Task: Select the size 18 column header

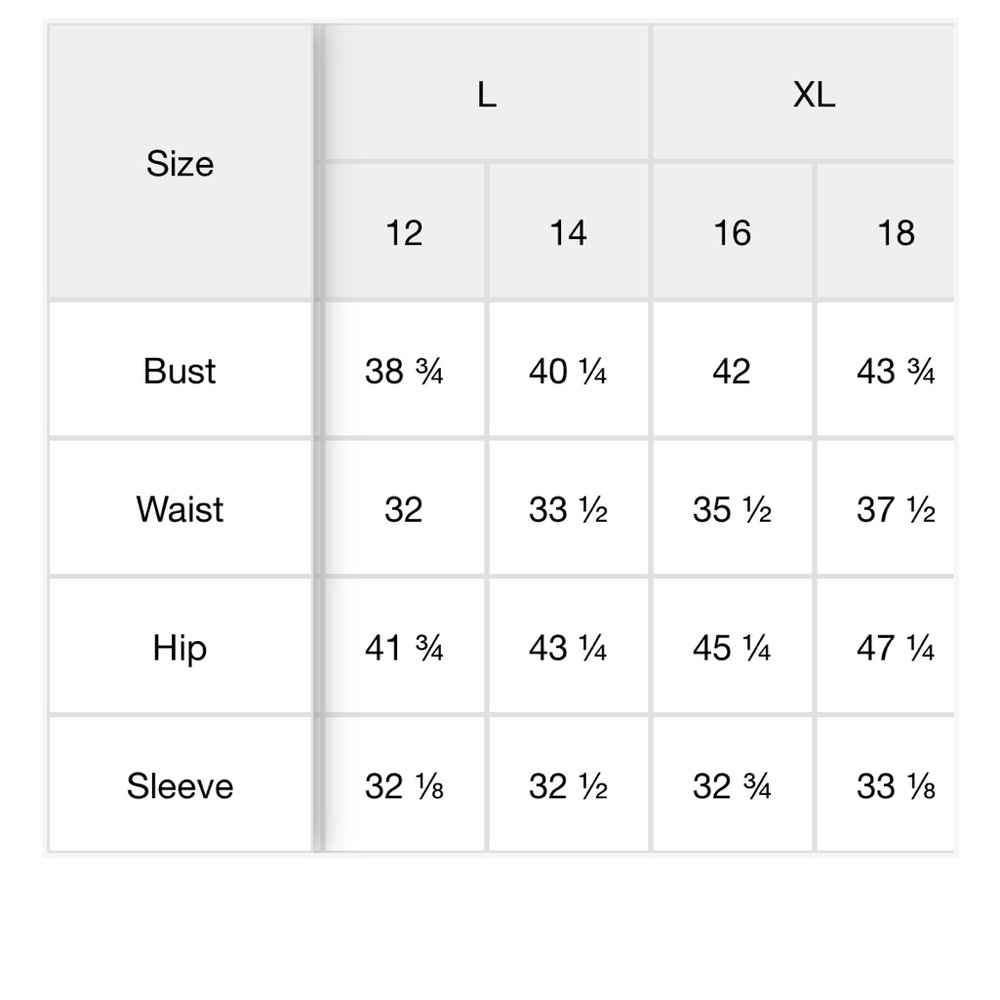Action: pyautogui.click(x=886, y=232)
